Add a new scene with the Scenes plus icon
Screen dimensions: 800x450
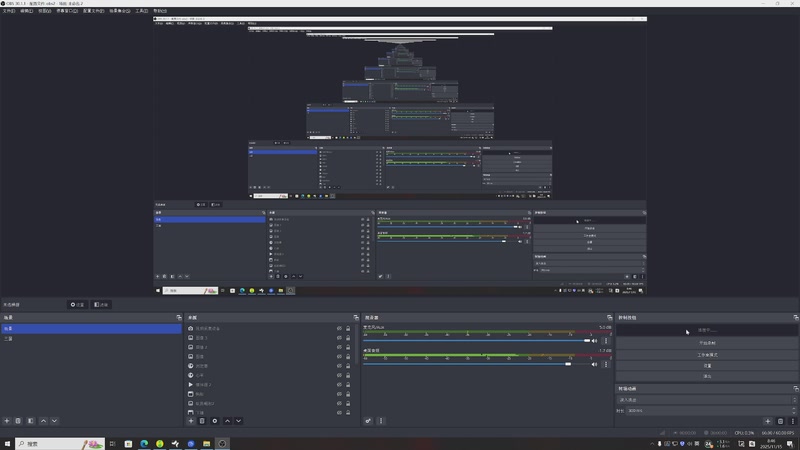(7, 421)
